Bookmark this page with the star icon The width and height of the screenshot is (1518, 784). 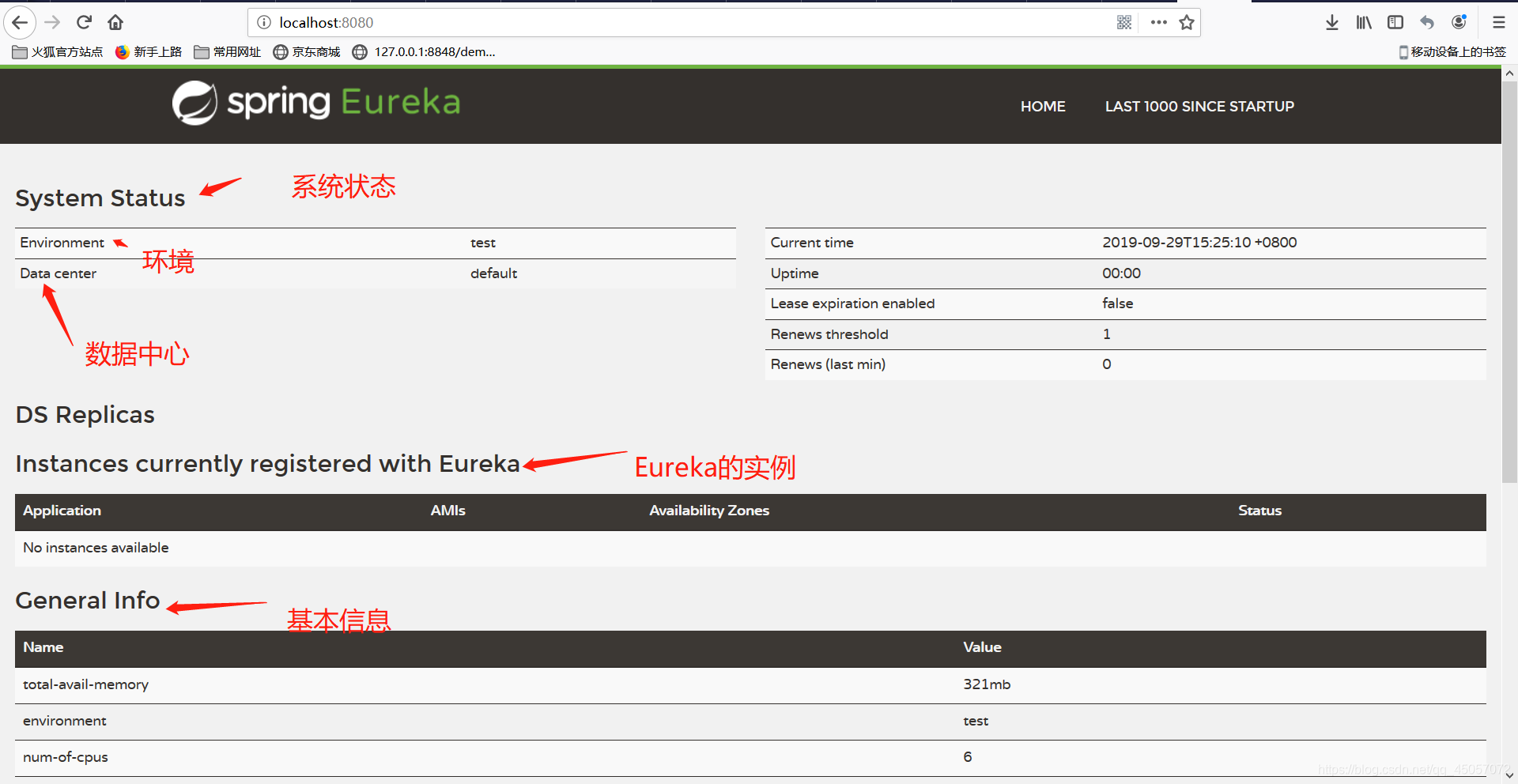pyautogui.click(x=1187, y=22)
